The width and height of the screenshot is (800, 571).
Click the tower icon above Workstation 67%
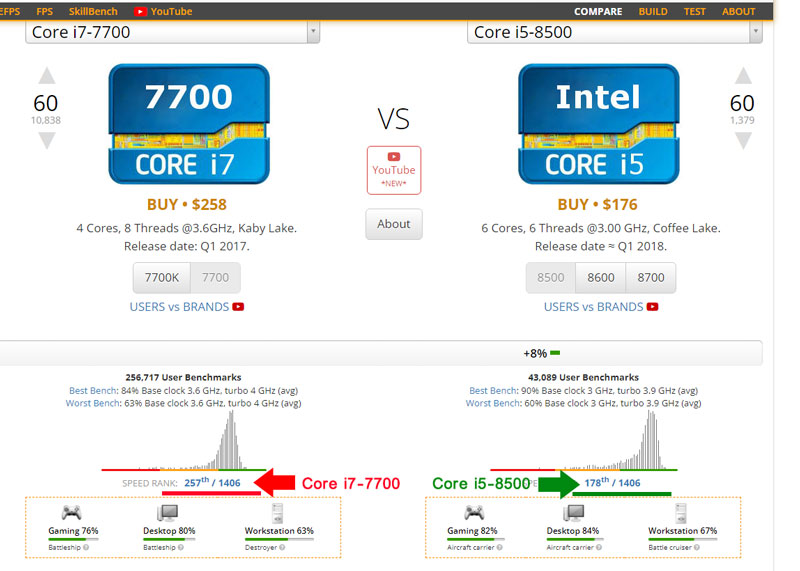coord(681,513)
